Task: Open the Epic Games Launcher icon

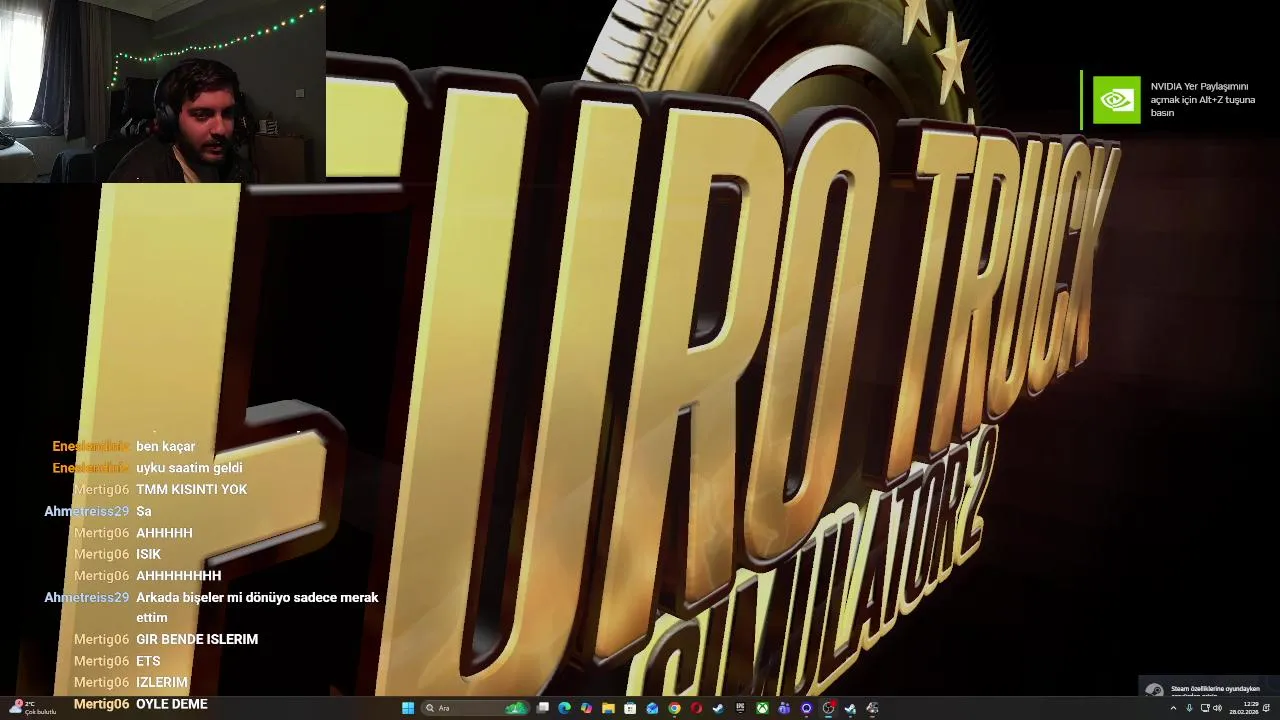Action: coord(741,708)
